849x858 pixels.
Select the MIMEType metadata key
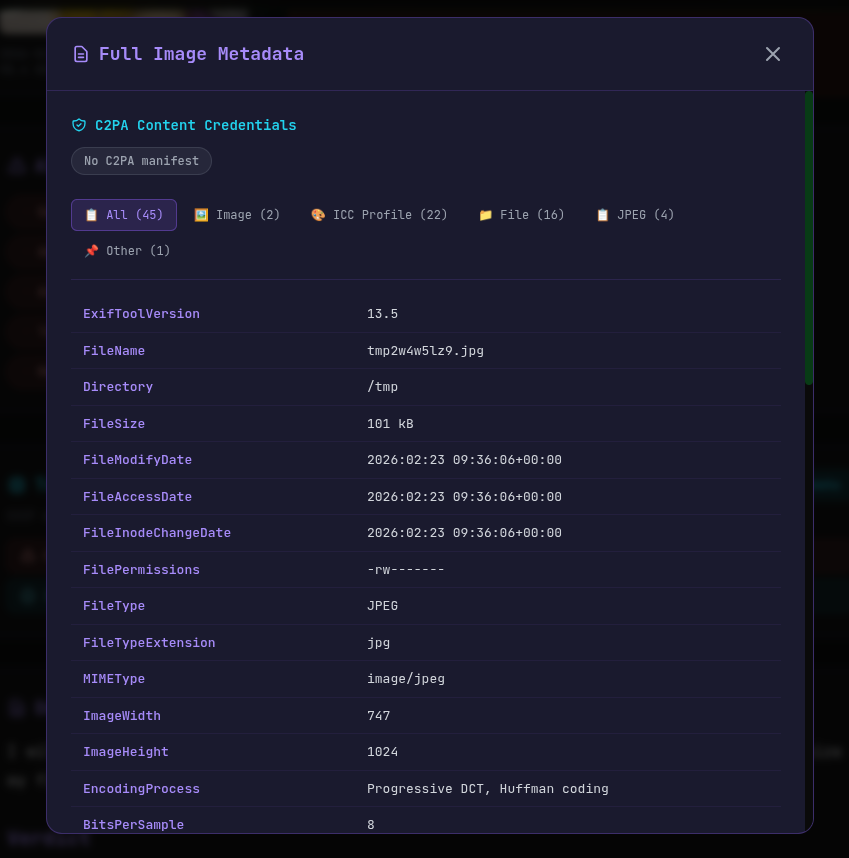click(x=113, y=679)
